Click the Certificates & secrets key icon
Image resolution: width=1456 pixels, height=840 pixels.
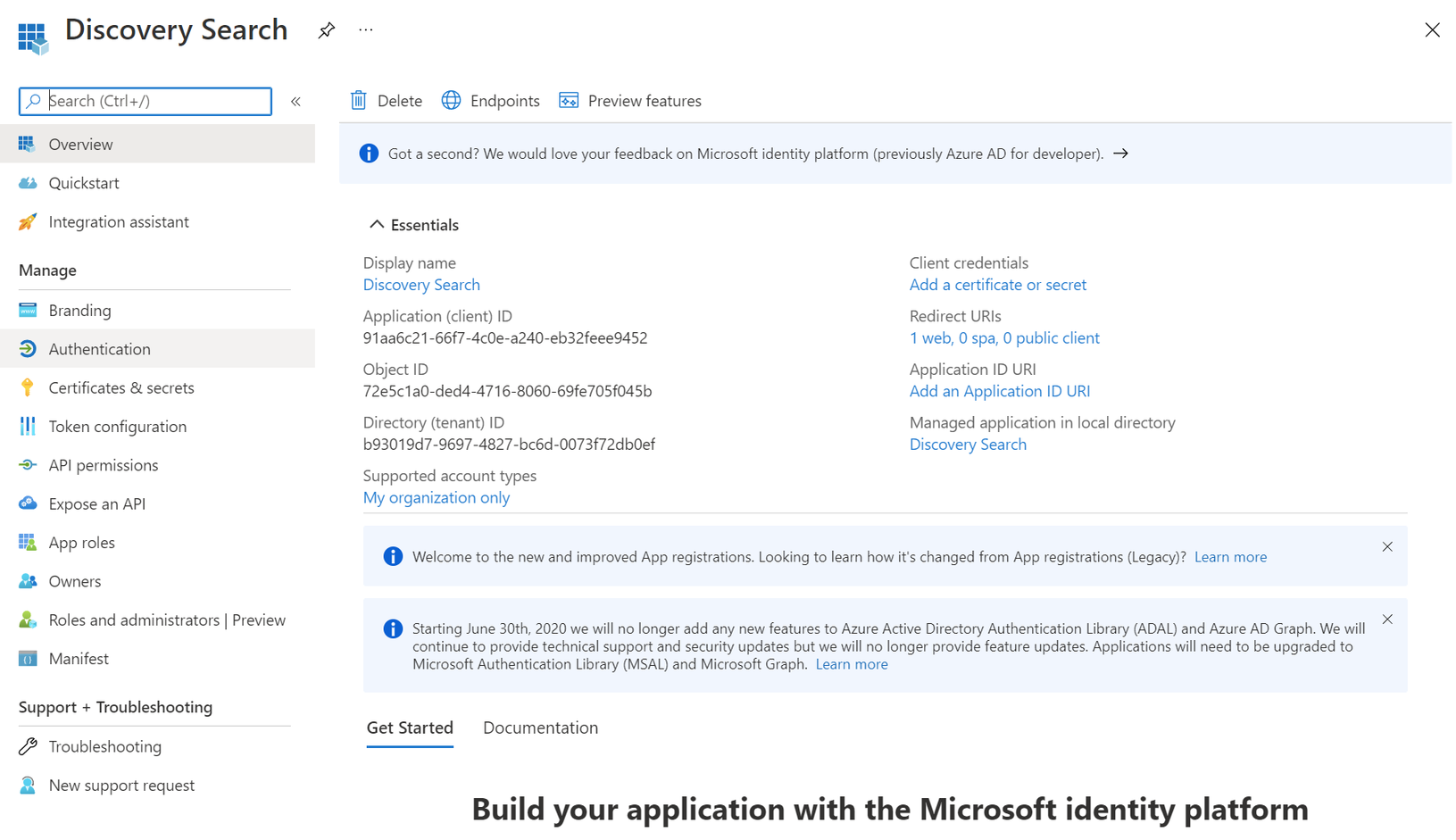point(28,387)
